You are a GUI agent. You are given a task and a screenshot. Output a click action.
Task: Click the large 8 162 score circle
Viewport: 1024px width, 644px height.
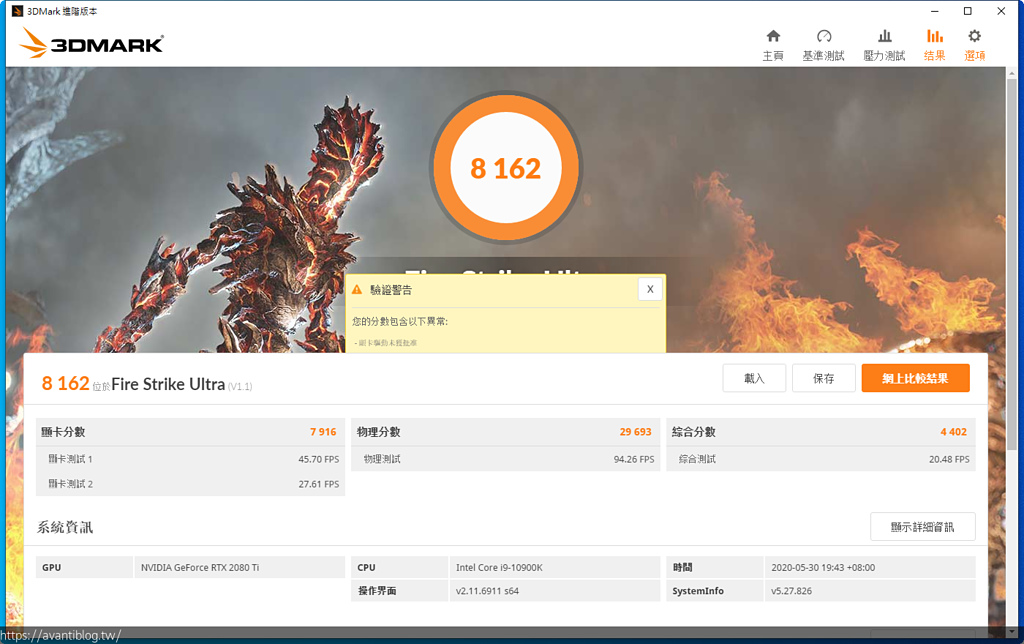pos(505,168)
